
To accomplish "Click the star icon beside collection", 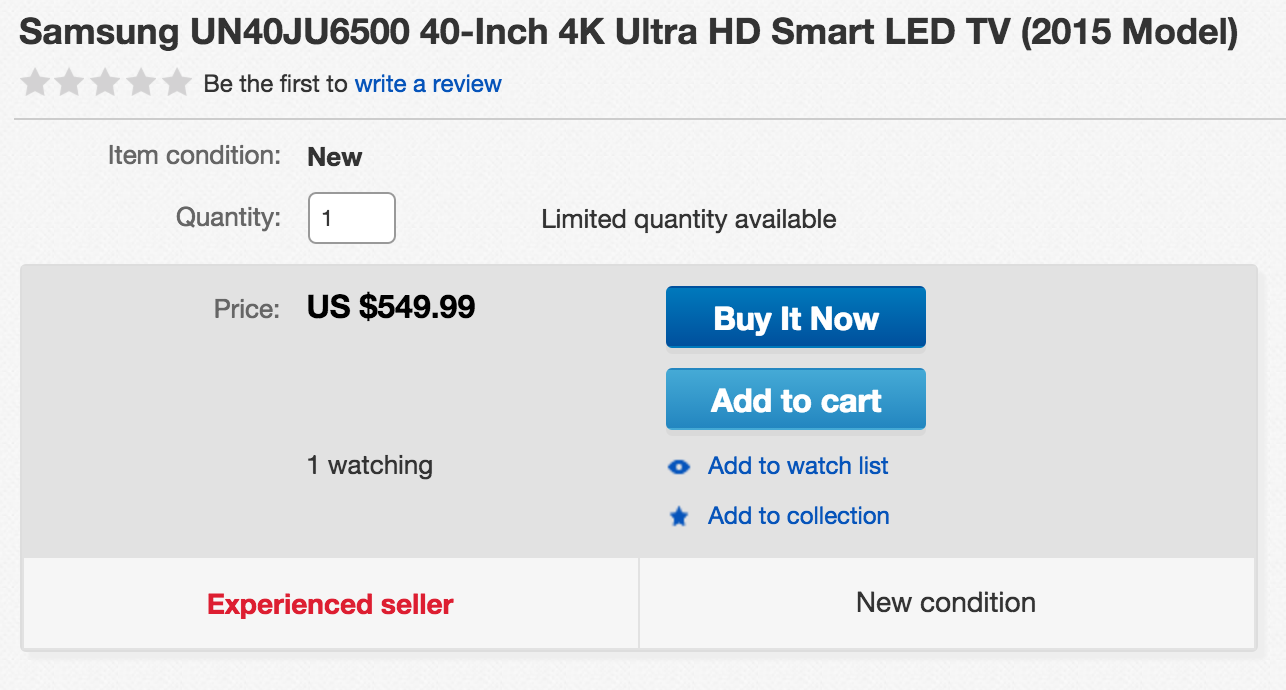I will point(679,517).
